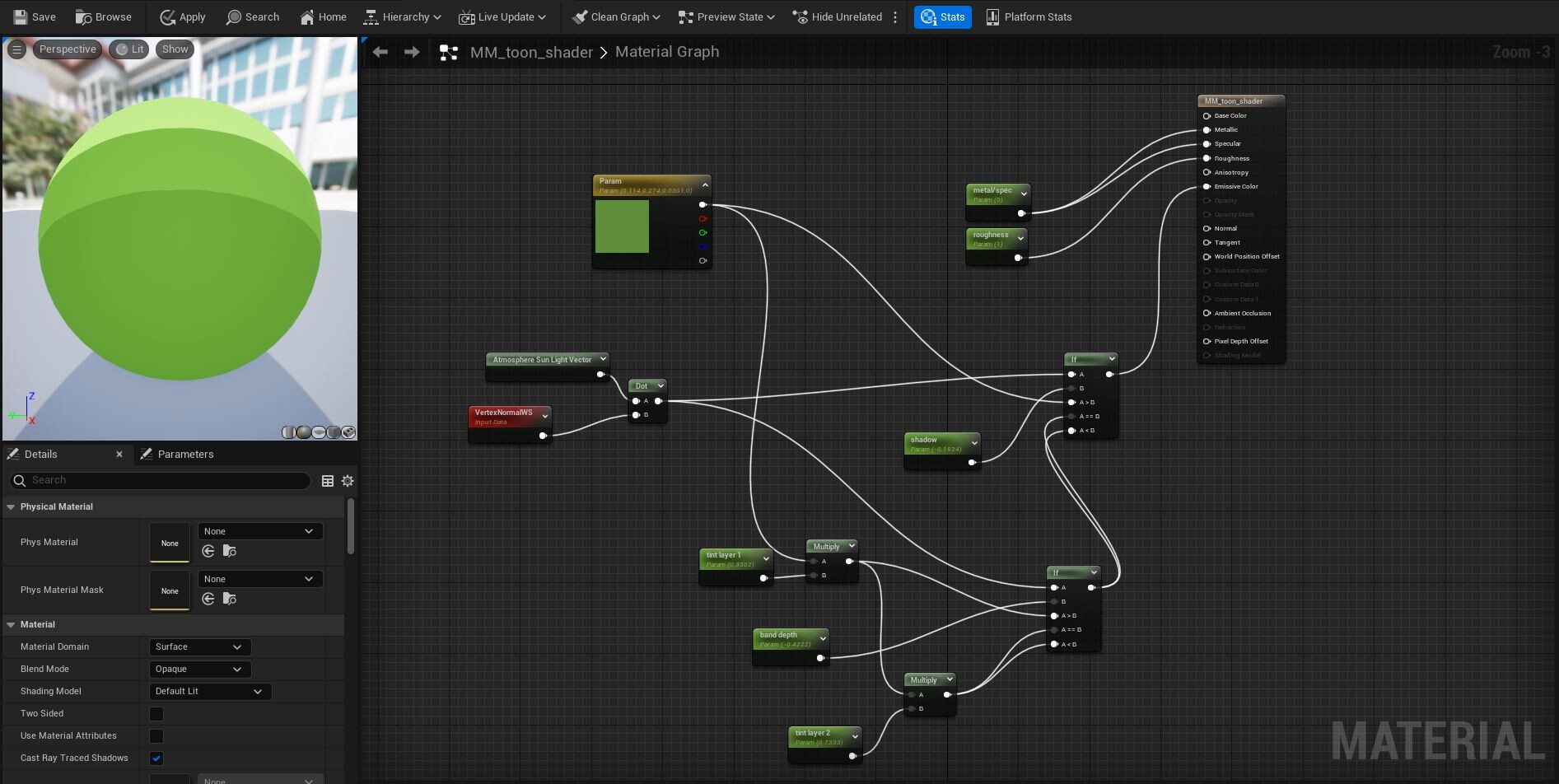Click the Home toolbar icon
Viewport: 1559px width, 784px height.
[323, 16]
